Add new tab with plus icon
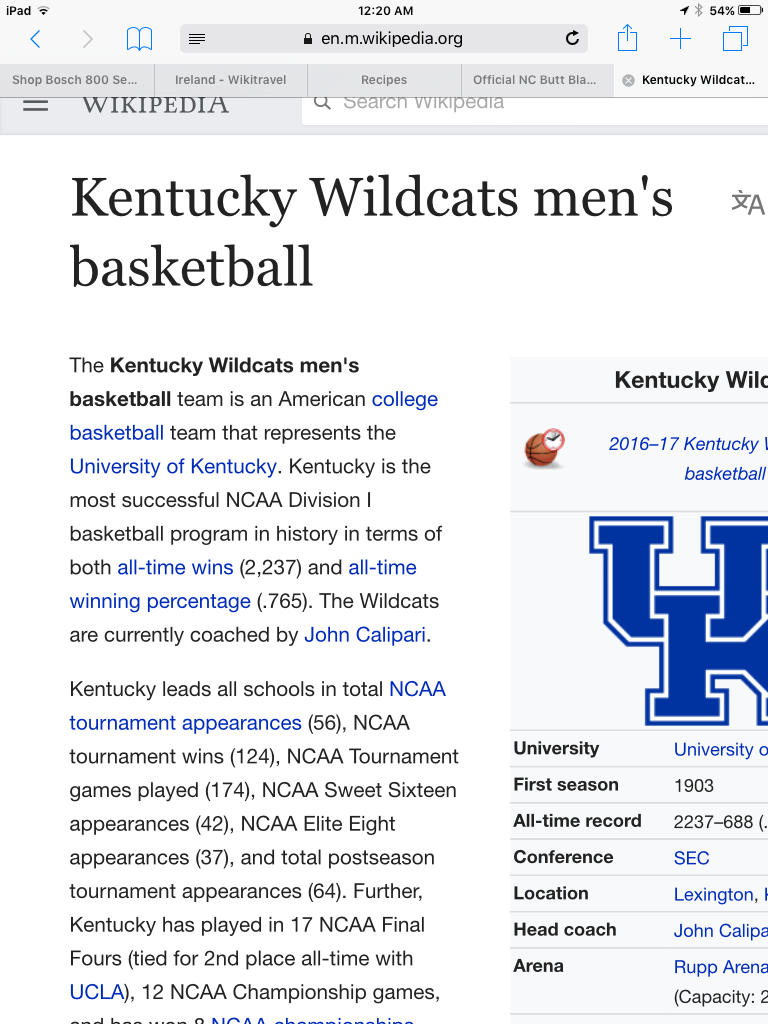768x1024 pixels. (680, 39)
